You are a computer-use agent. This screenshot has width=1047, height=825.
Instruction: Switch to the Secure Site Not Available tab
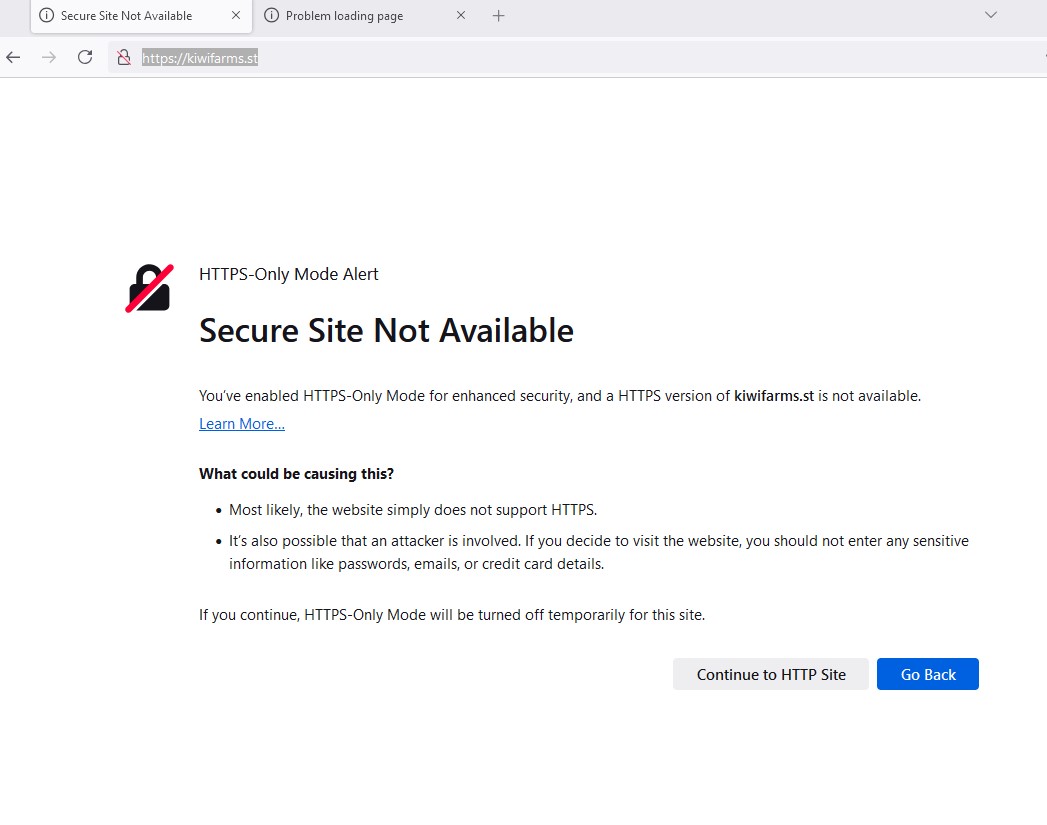tap(141, 16)
